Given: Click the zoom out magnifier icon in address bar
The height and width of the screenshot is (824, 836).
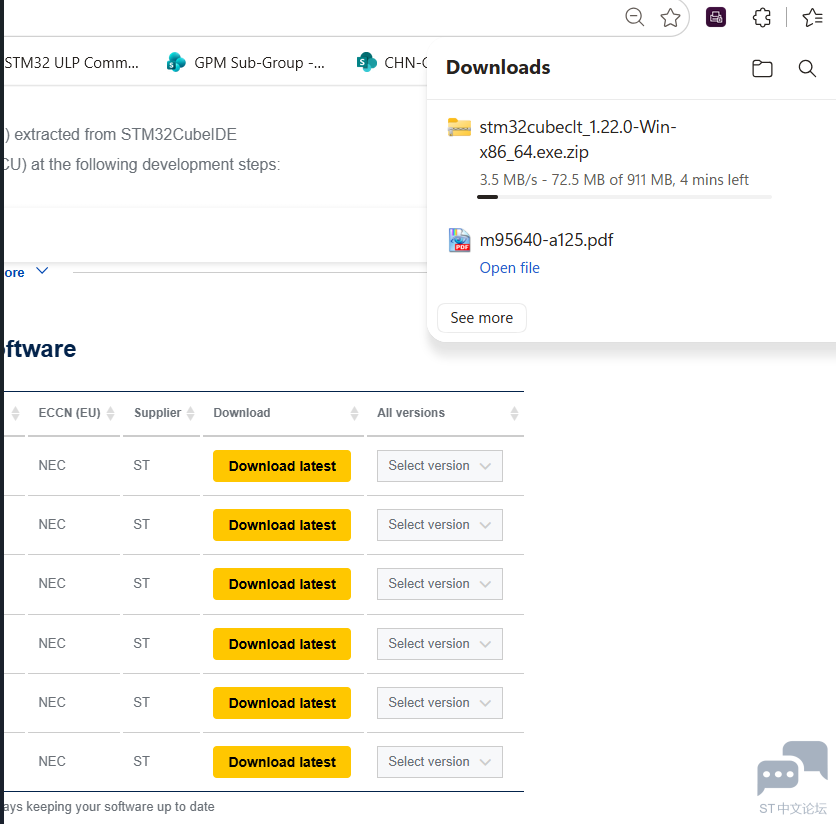Looking at the screenshot, I should [634, 17].
